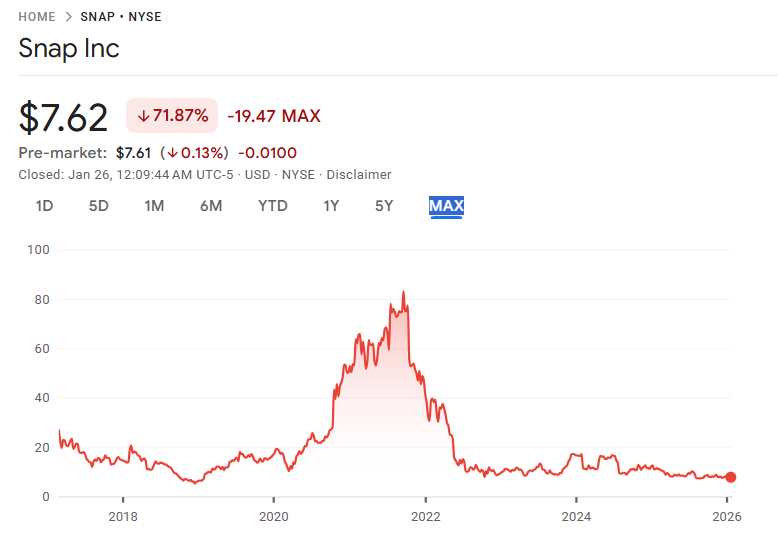The width and height of the screenshot is (778, 542).
Task: Click the Snap Inc heading
Action: 69,48
